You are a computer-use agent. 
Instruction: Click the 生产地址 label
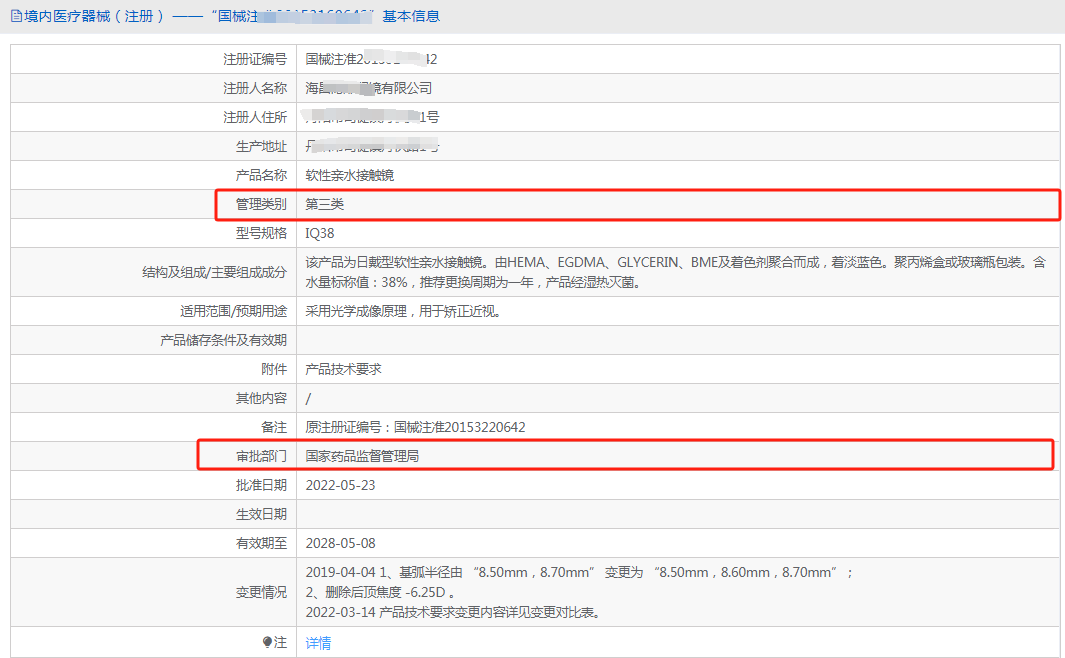click(261, 147)
